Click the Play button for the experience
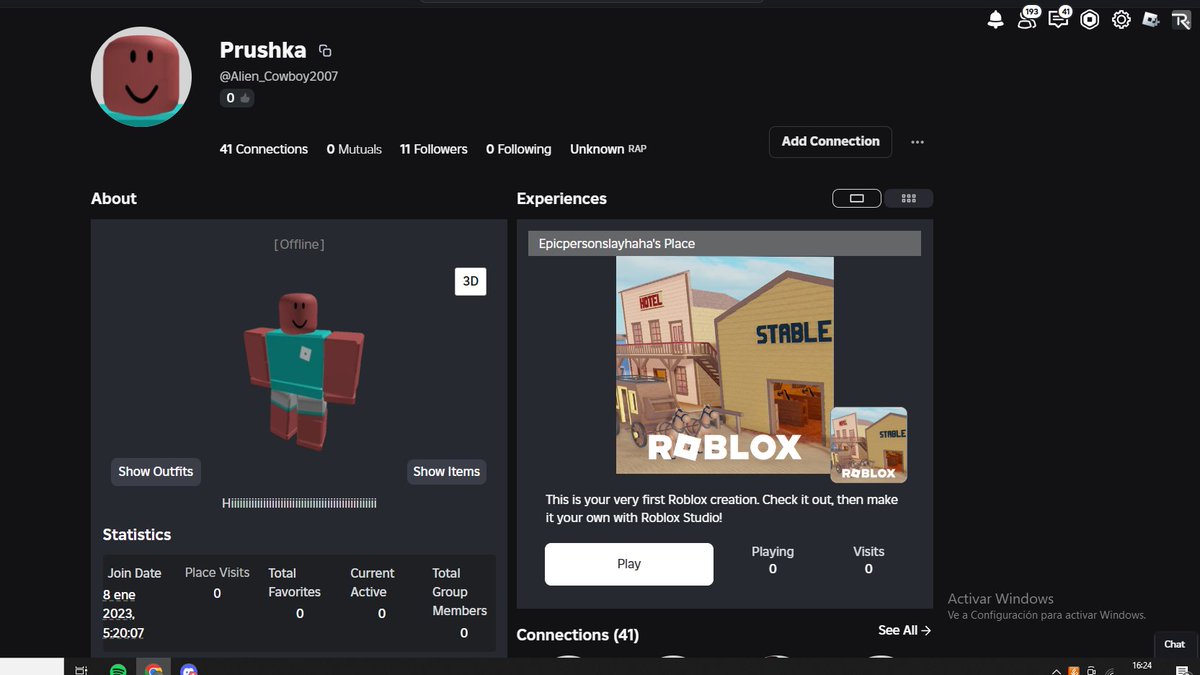The image size is (1200, 675). [x=629, y=564]
